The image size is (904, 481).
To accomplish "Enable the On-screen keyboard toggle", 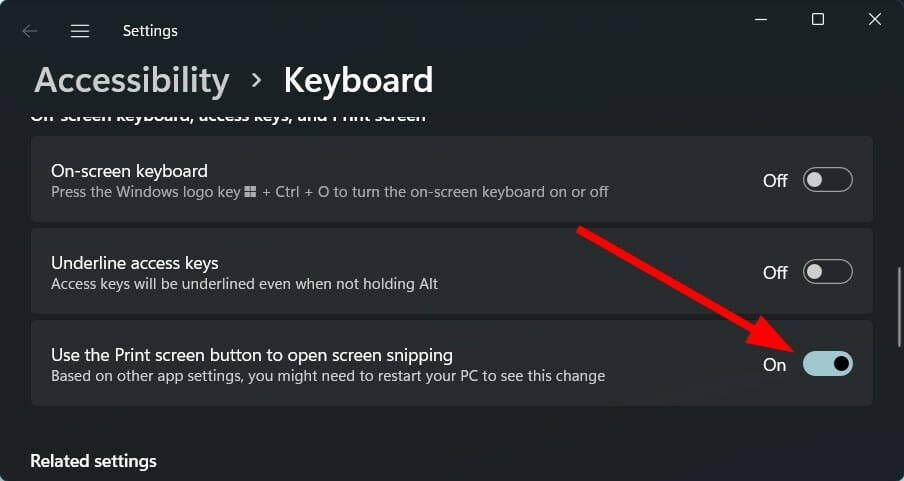I will [x=827, y=180].
